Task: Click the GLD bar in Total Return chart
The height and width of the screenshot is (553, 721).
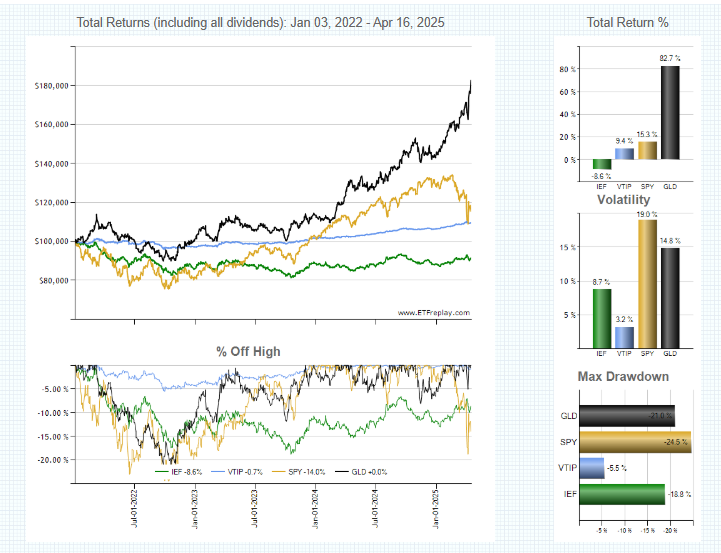Action: [x=669, y=112]
